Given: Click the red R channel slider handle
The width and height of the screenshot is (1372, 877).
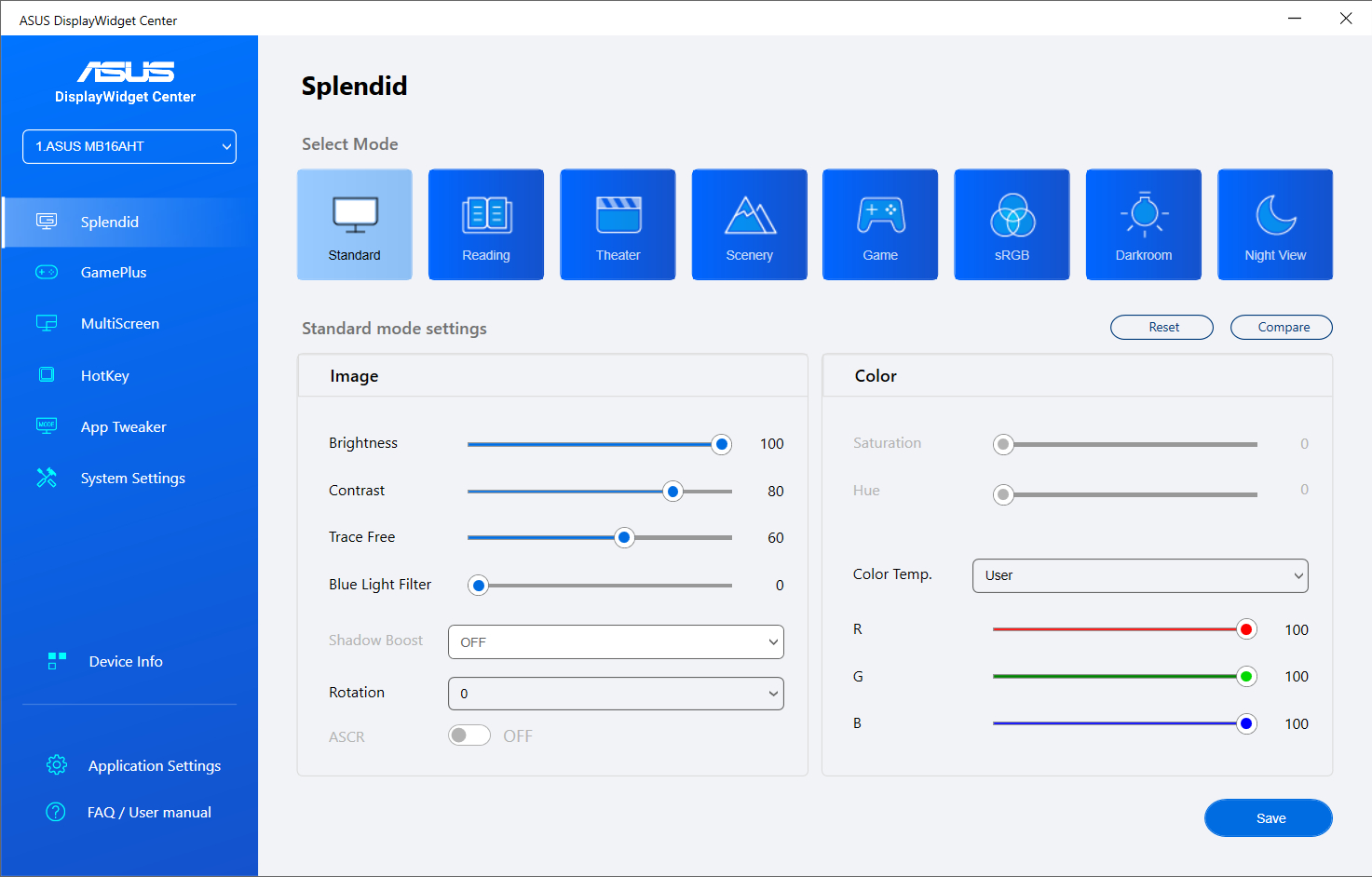Looking at the screenshot, I should (x=1246, y=629).
